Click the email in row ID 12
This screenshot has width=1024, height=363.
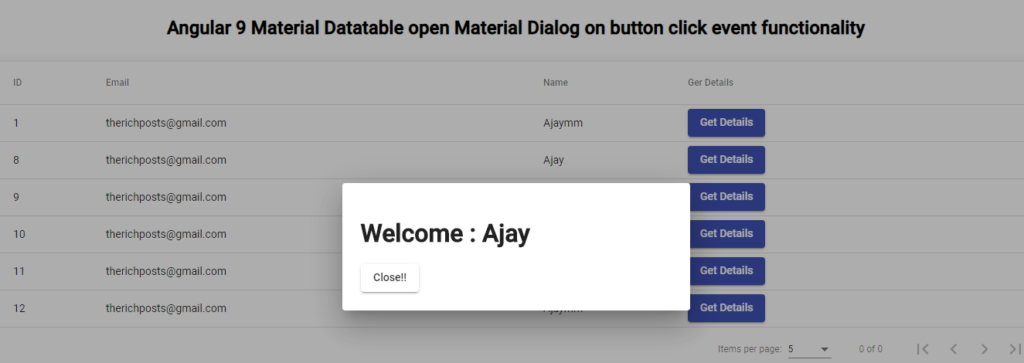coord(166,308)
